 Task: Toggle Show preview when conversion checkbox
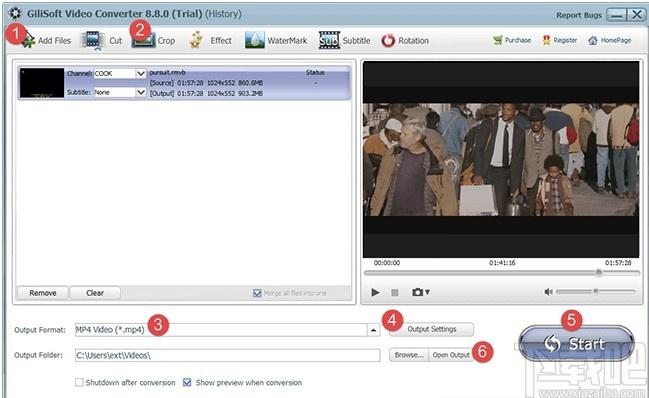[x=187, y=382]
